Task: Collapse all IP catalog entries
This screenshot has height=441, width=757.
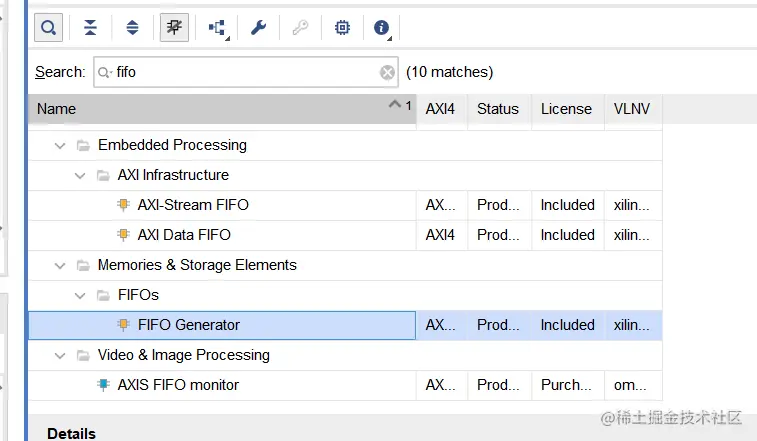Action: tap(90, 28)
